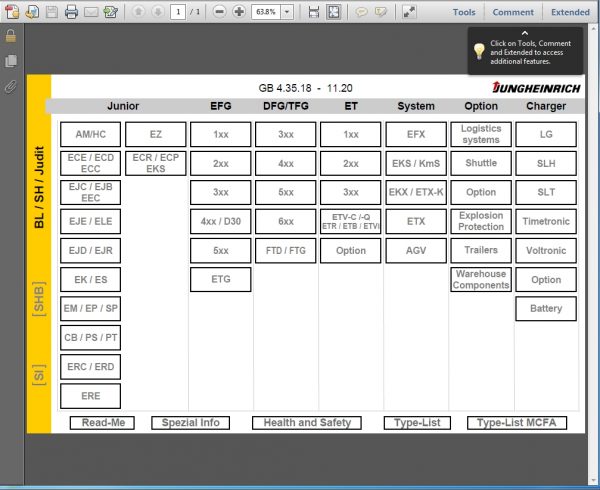
Task: Click the Print toolbar icon
Action: (x=71, y=12)
